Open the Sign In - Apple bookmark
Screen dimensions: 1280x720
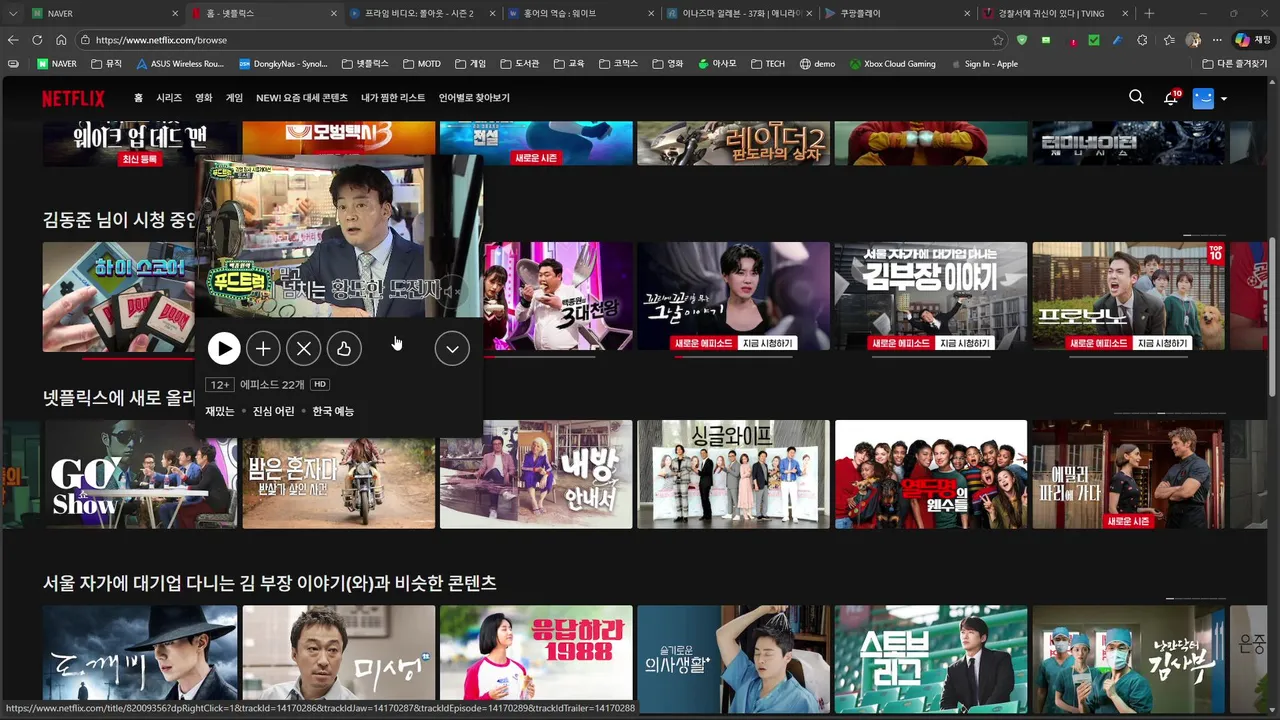click(984, 64)
